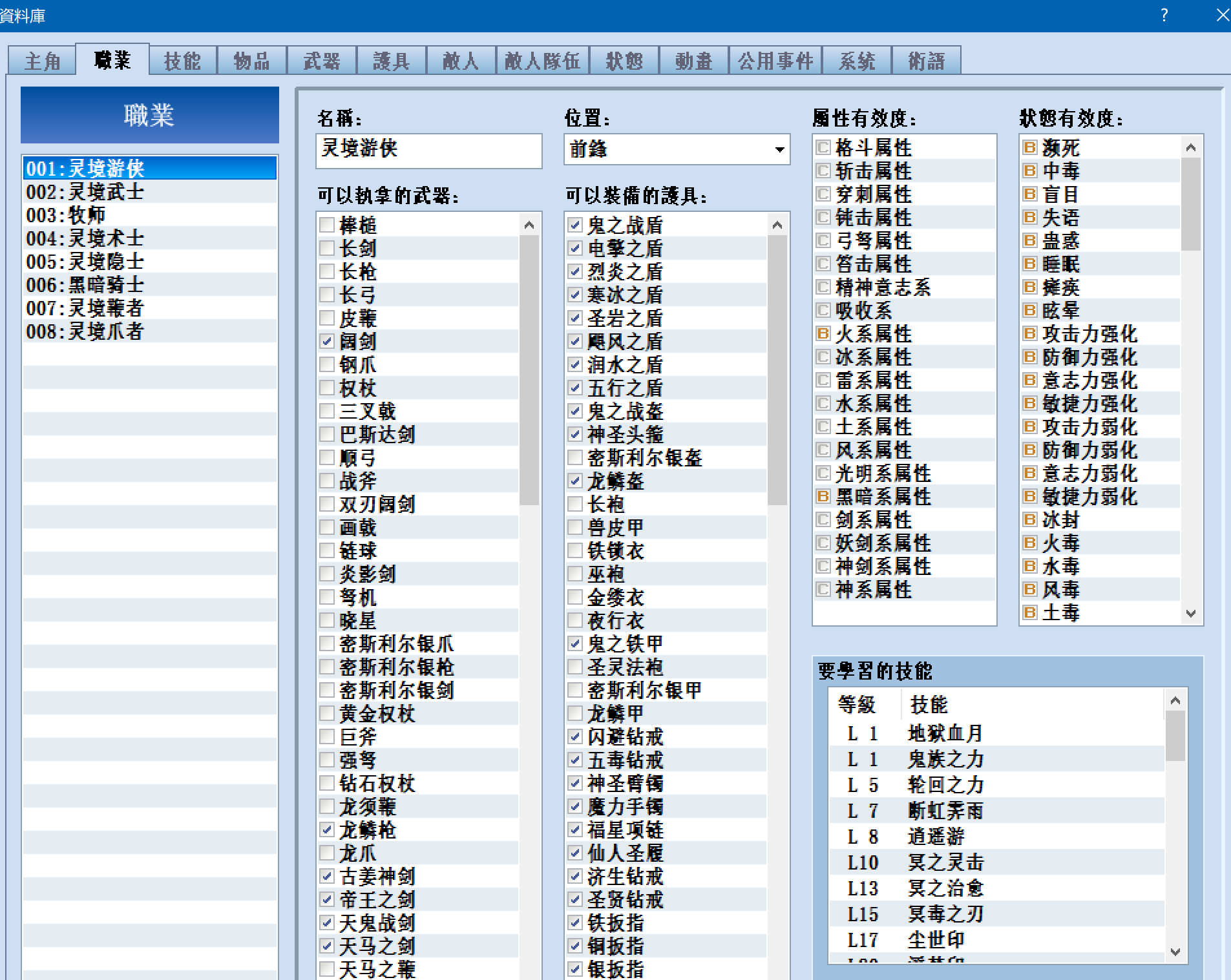This screenshot has width=1231, height=980.
Task: Click the C rank icon for 格斗属性
Action: (823, 147)
